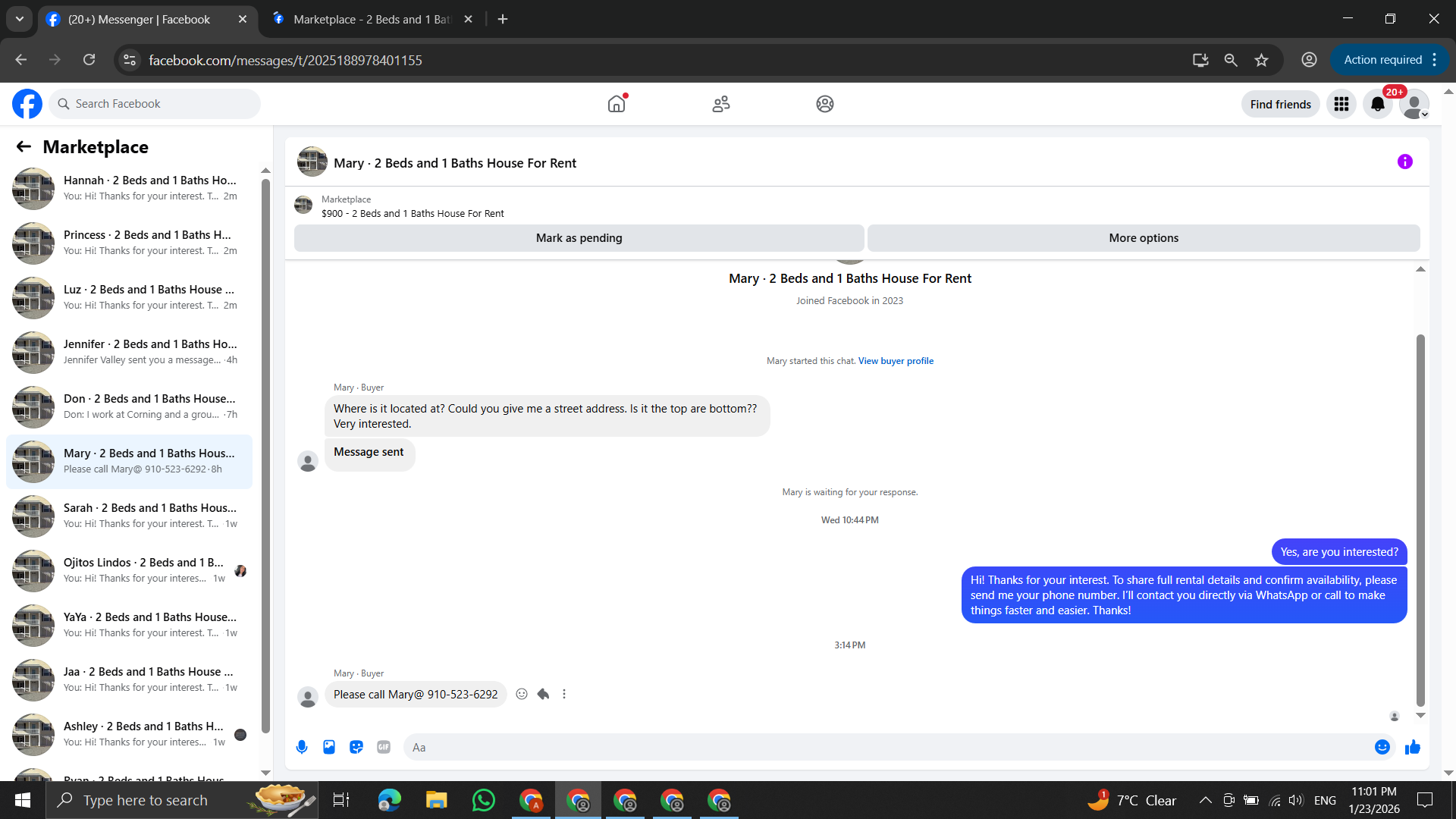Open Facebook apps grid menu
Image resolution: width=1456 pixels, height=819 pixels.
pyautogui.click(x=1341, y=104)
